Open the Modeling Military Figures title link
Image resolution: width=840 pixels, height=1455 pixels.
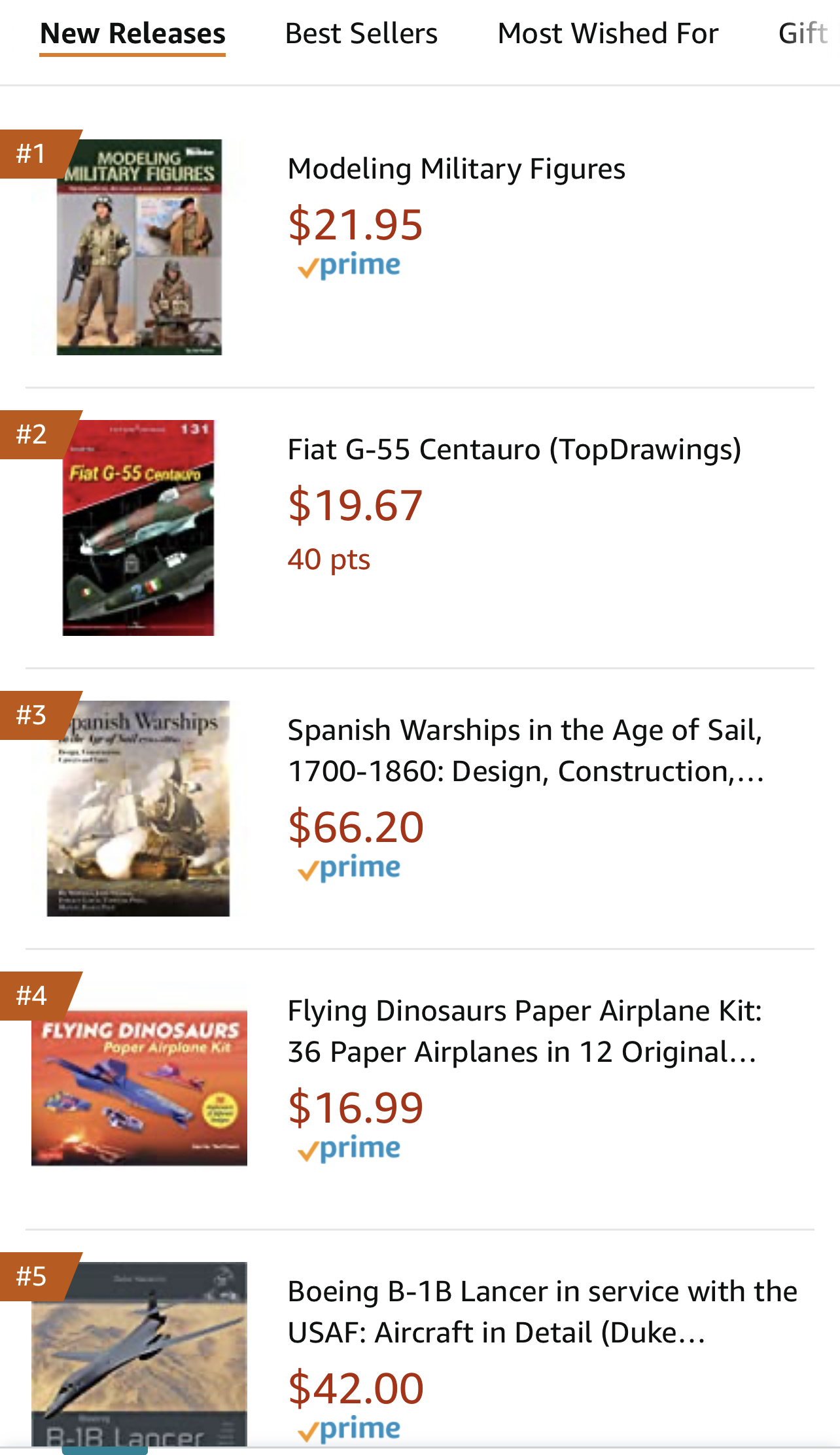point(457,169)
